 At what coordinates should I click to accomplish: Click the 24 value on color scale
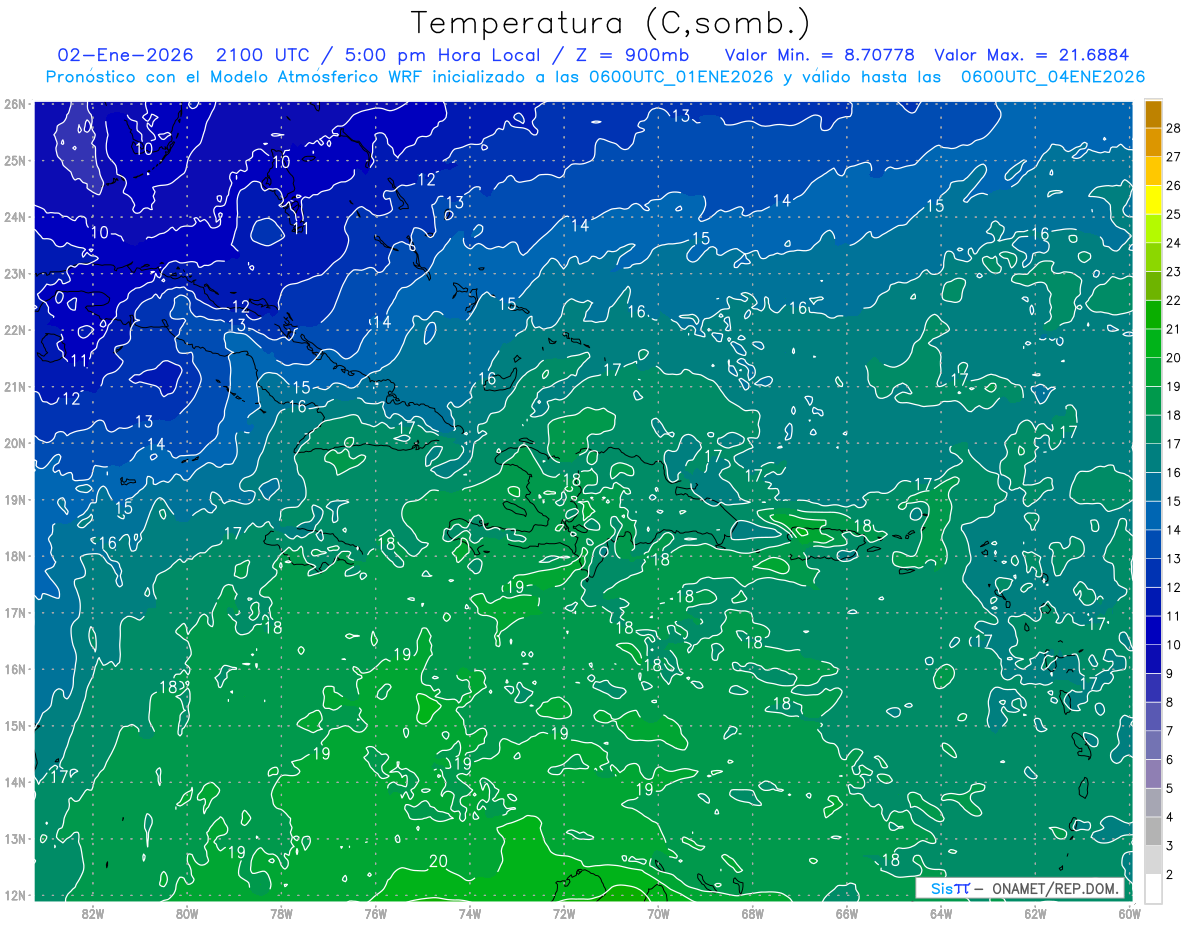1173,243
